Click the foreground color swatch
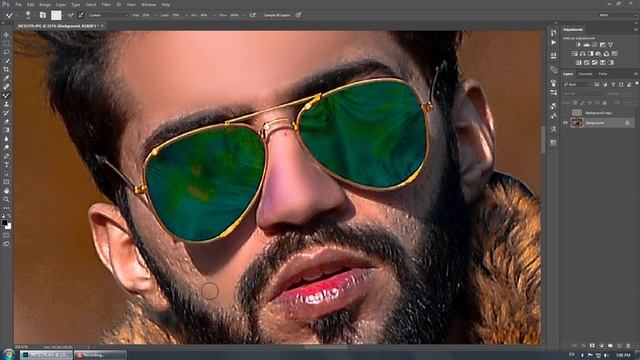Viewport: 640px width, 360px height. coord(4,223)
